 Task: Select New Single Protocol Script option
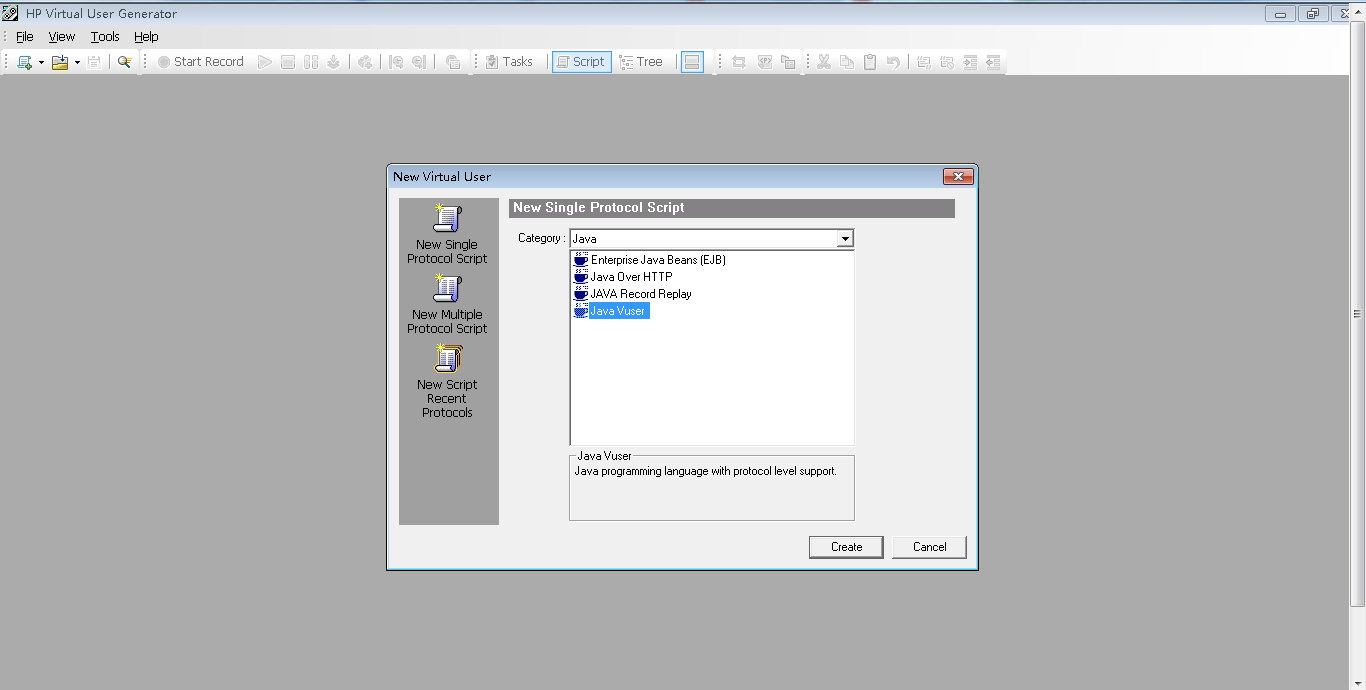[x=447, y=235]
